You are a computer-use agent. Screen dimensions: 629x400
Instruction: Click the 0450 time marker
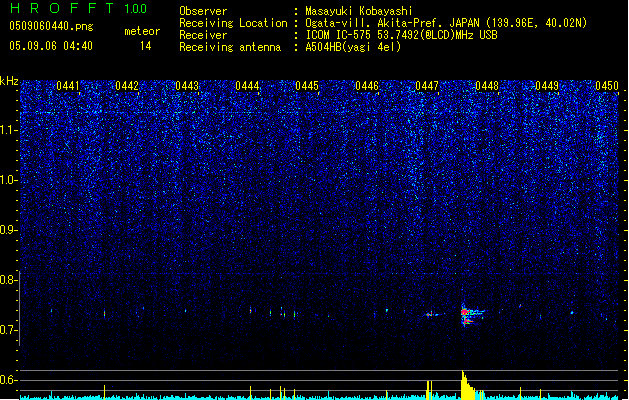tap(607, 86)
